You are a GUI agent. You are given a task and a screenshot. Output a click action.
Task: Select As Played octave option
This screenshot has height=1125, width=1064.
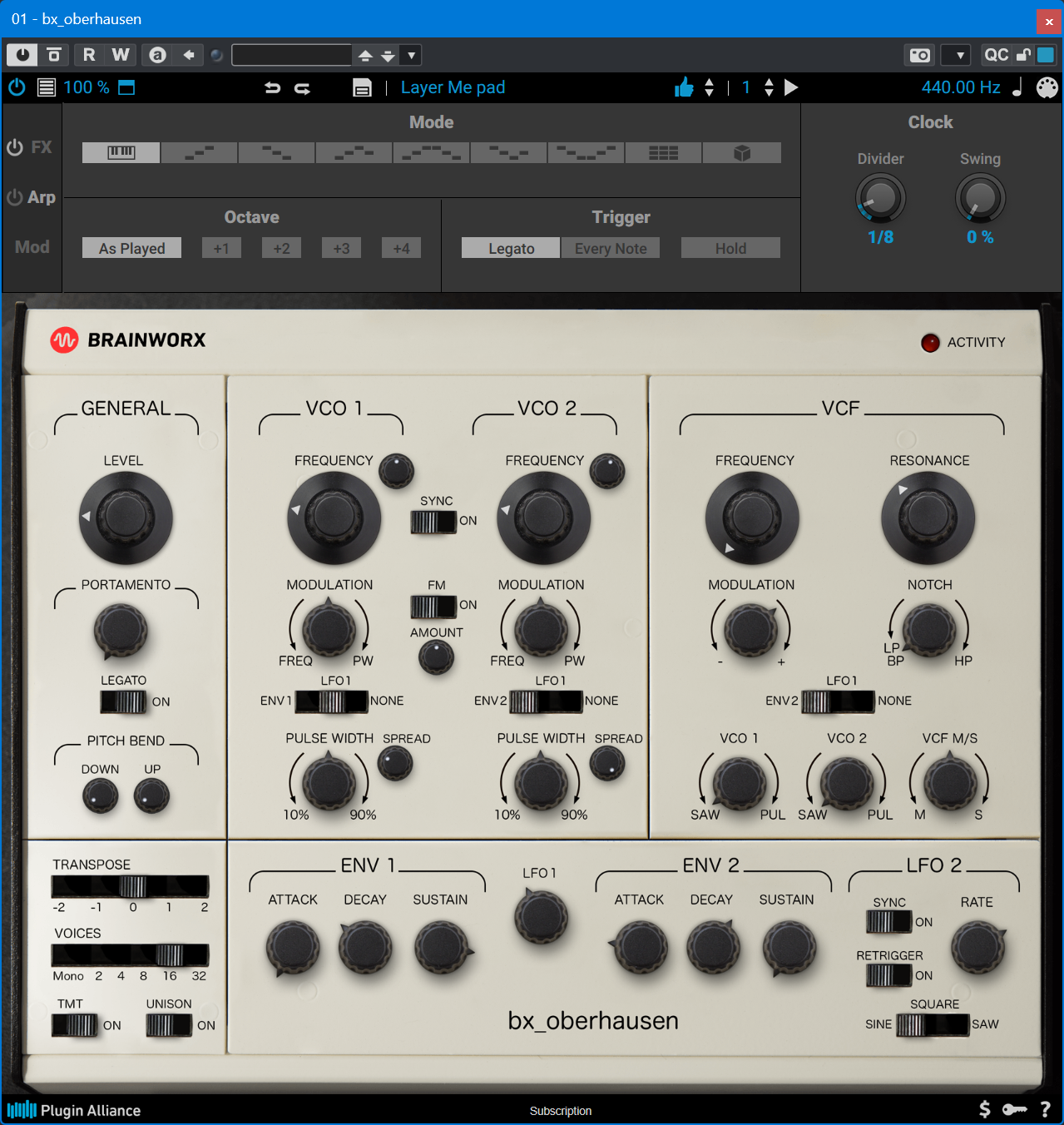coord(131,248)
